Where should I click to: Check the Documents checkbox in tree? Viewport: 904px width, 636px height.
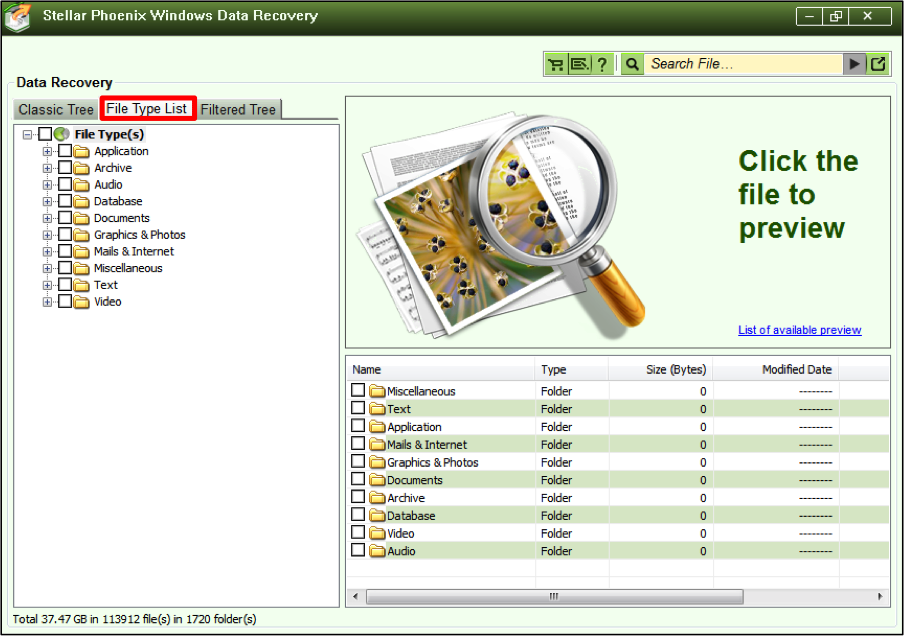(65, 218)
